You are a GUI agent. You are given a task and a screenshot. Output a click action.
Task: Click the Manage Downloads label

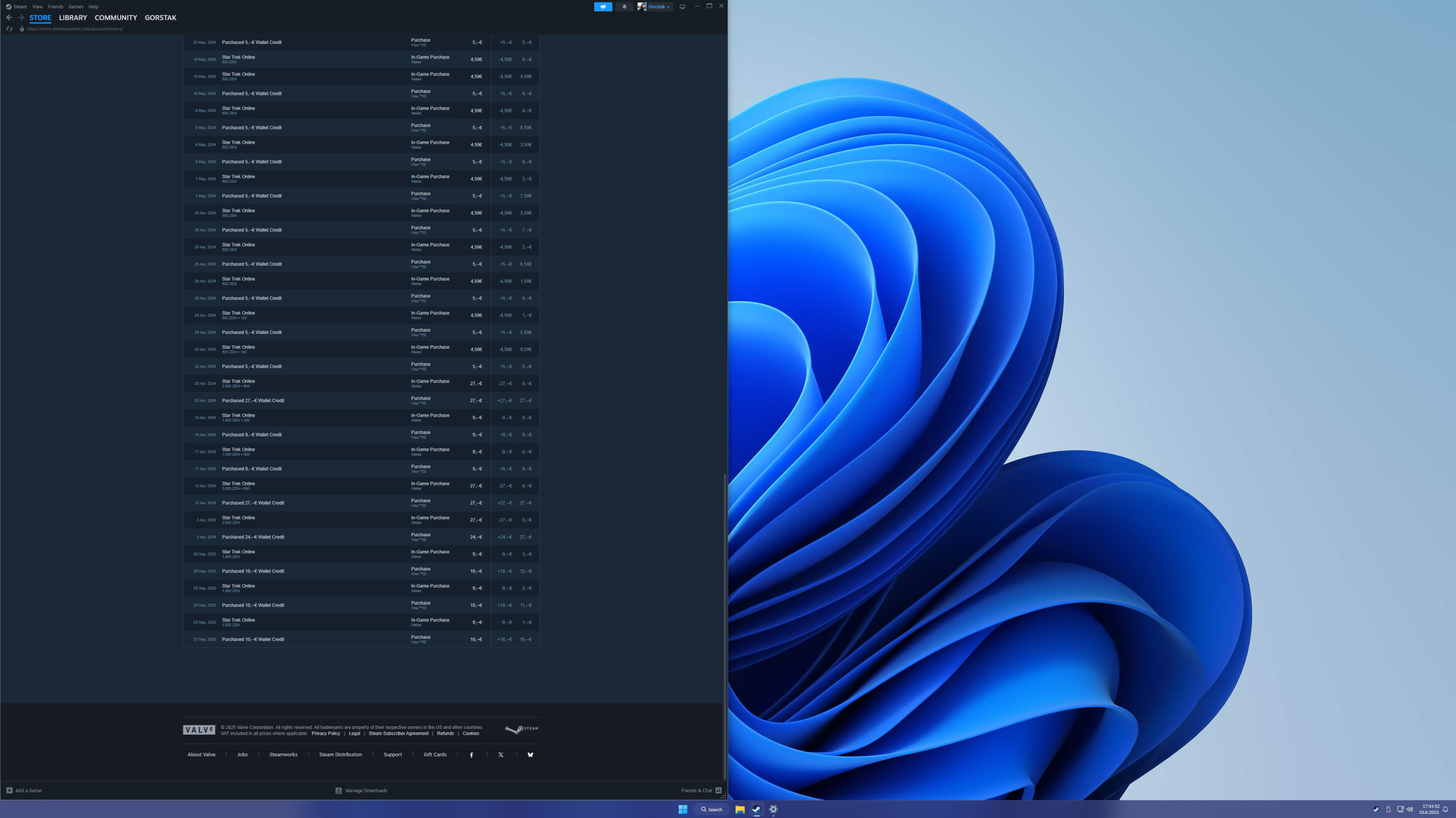tap(366, 791)
